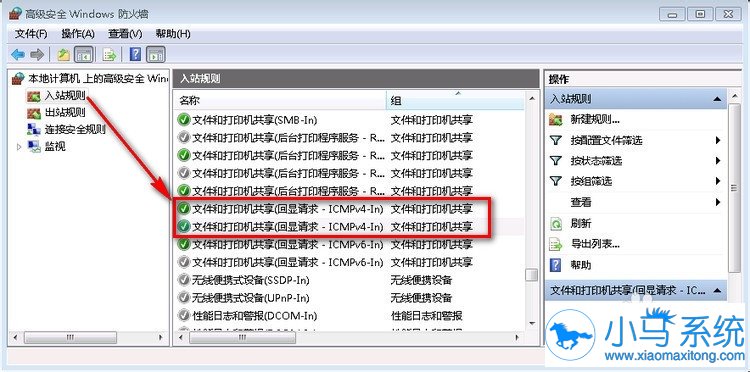The image size is (750, 372).
Task: Click the 监视 tree node icon
Action: pos(34,146)
